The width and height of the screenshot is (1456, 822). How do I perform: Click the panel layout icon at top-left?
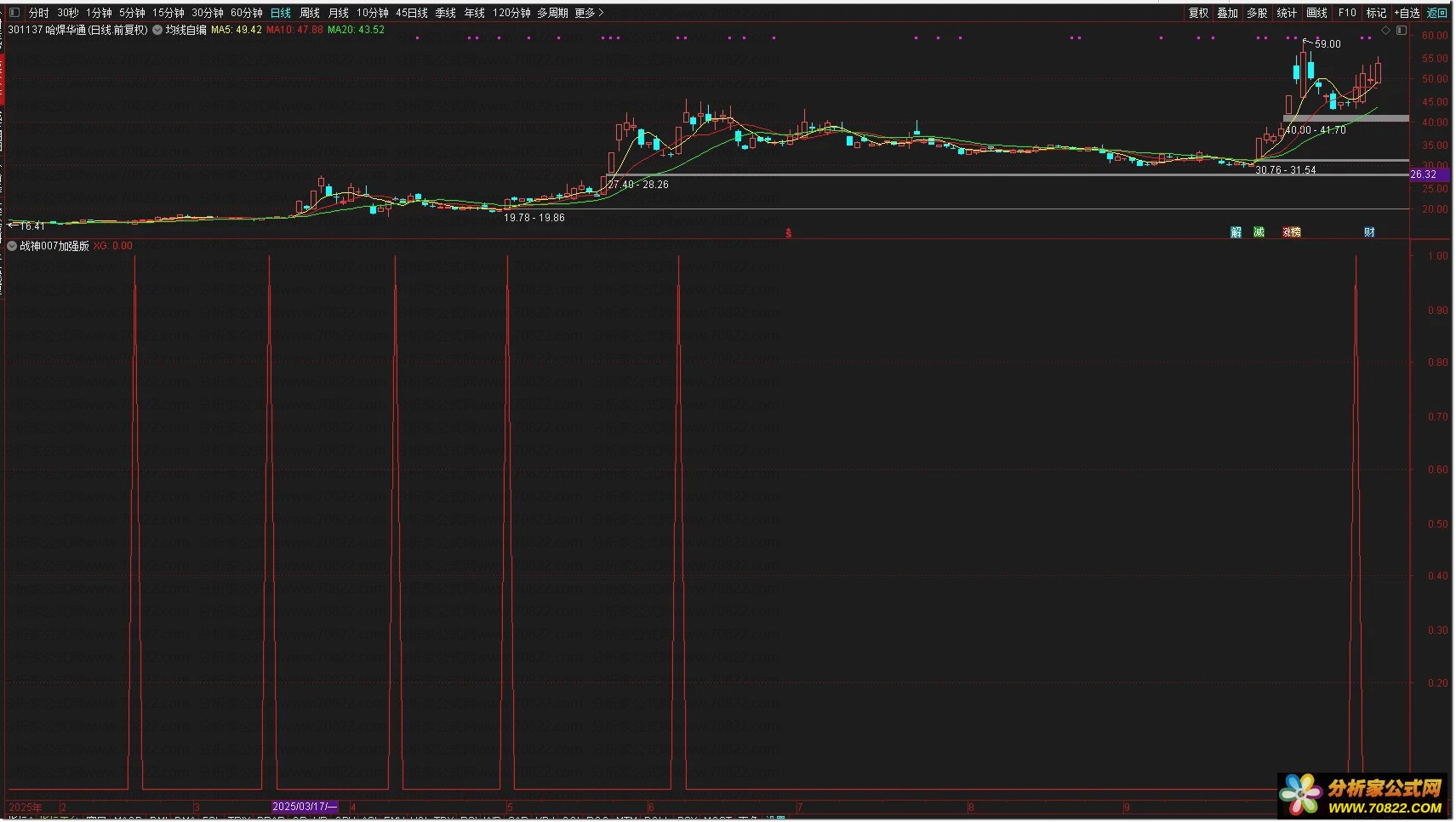tap(14, 13)
